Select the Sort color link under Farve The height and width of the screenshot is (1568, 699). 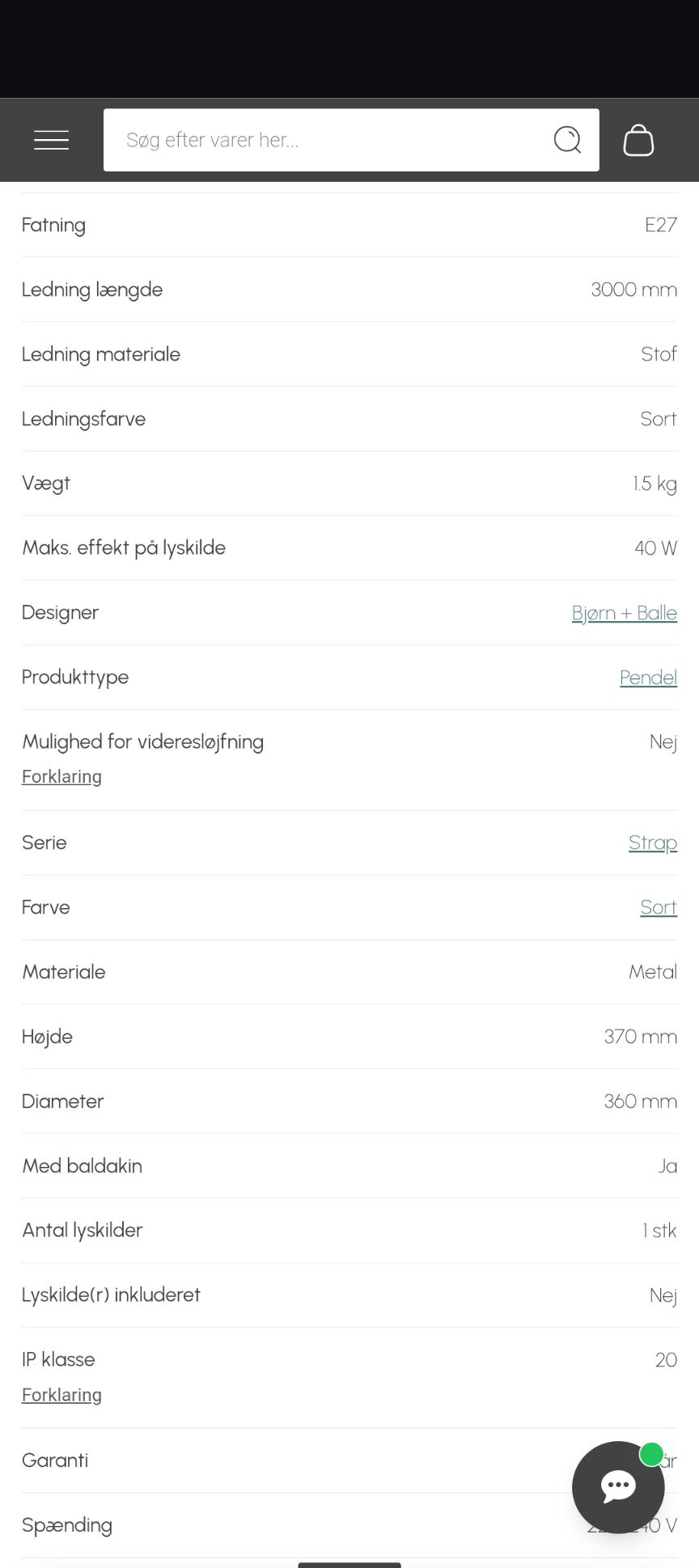coord(659,907)
